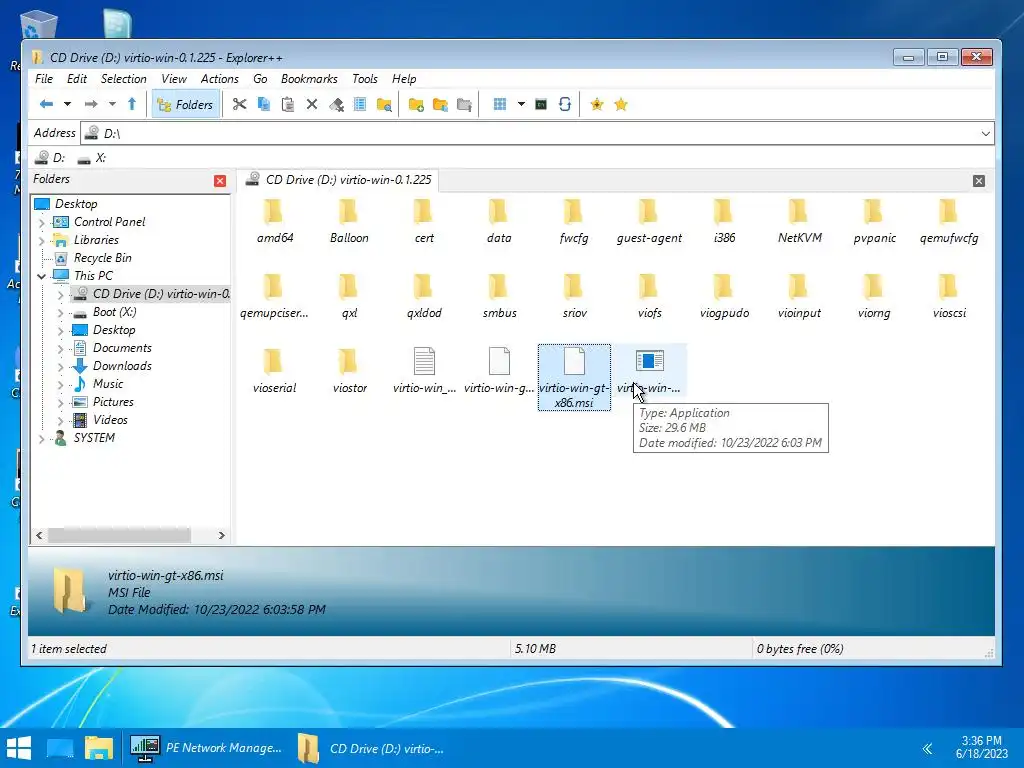
Task: Click the Move To folder icon
Action: pos(464,104)
